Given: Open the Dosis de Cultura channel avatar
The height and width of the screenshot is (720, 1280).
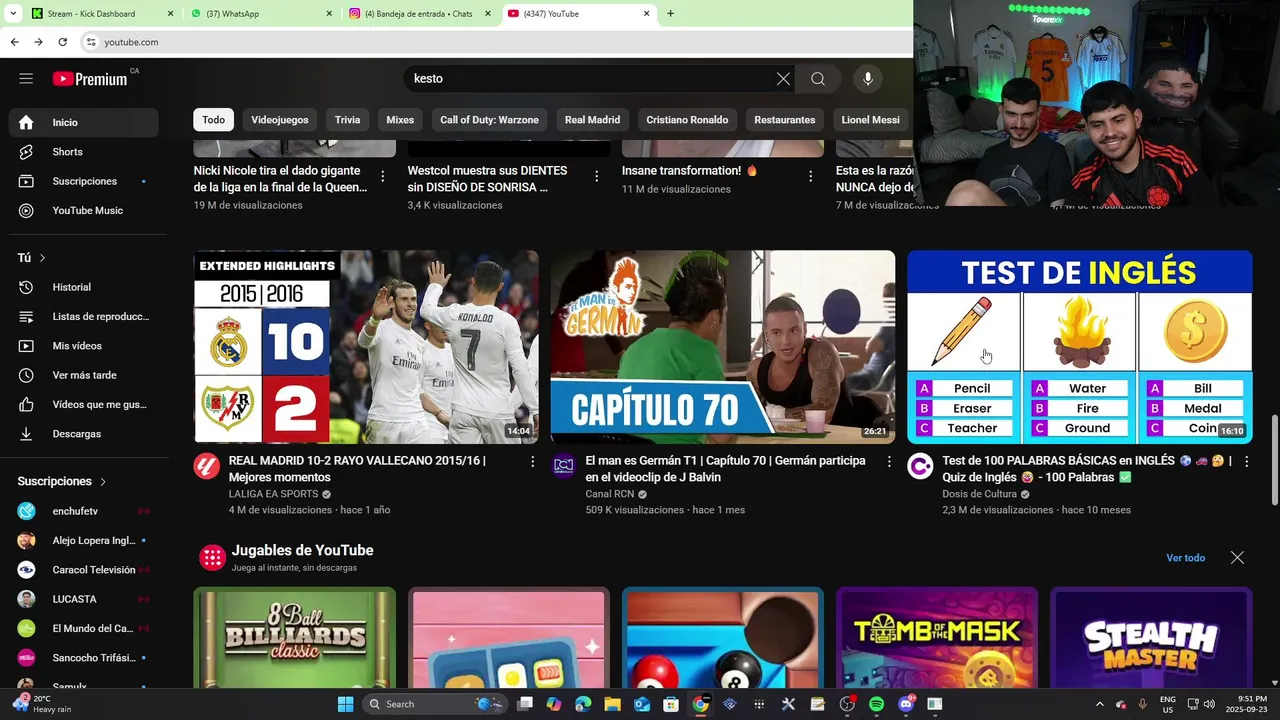Looking at the screenshot, I should (x=920, y=466).
